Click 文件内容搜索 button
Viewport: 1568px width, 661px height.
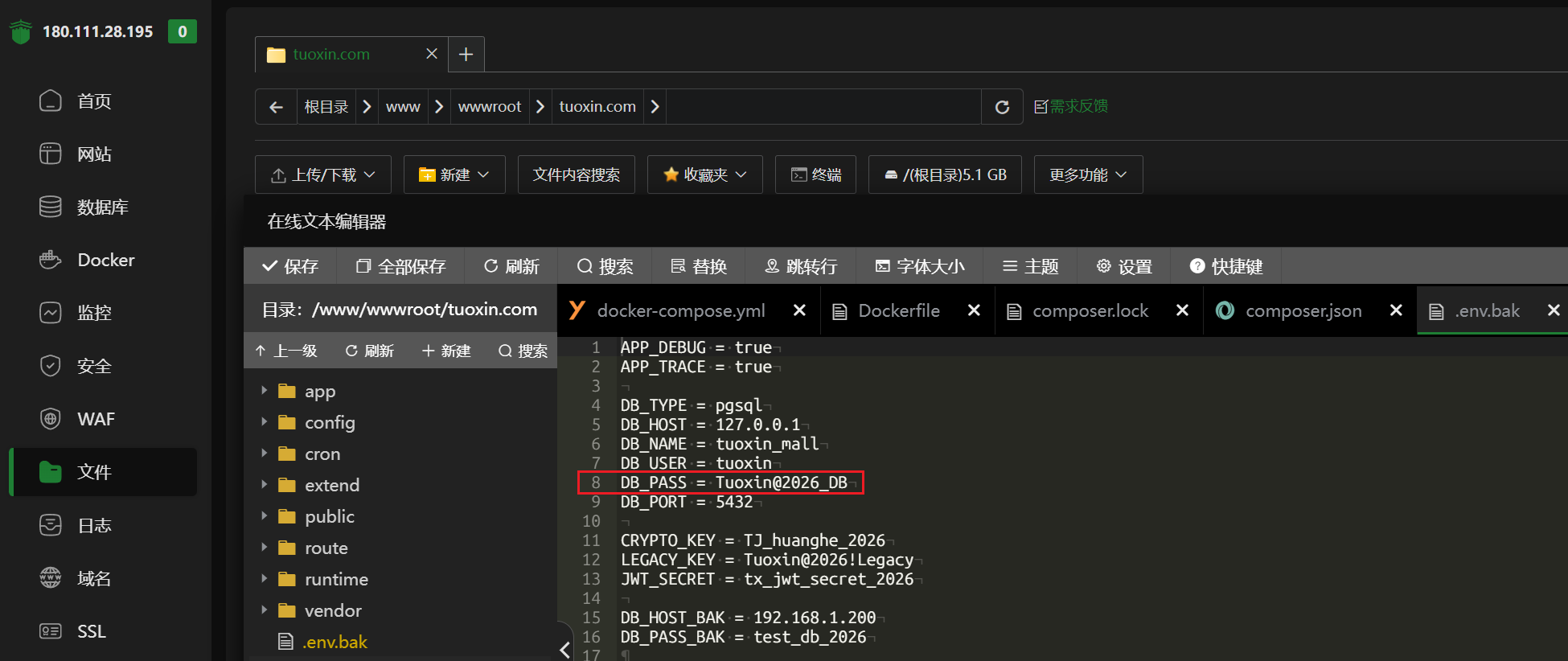pyautogui.click(x=577, y=174)
